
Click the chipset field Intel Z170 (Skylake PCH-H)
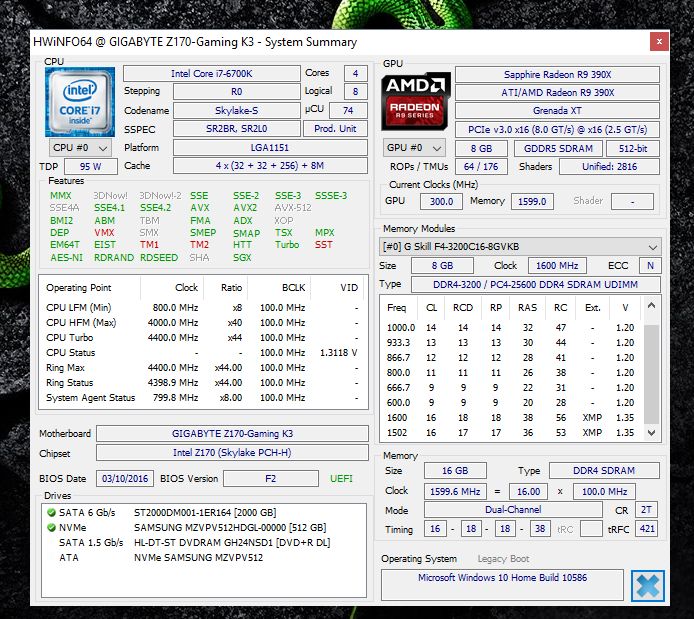[232, 453]
